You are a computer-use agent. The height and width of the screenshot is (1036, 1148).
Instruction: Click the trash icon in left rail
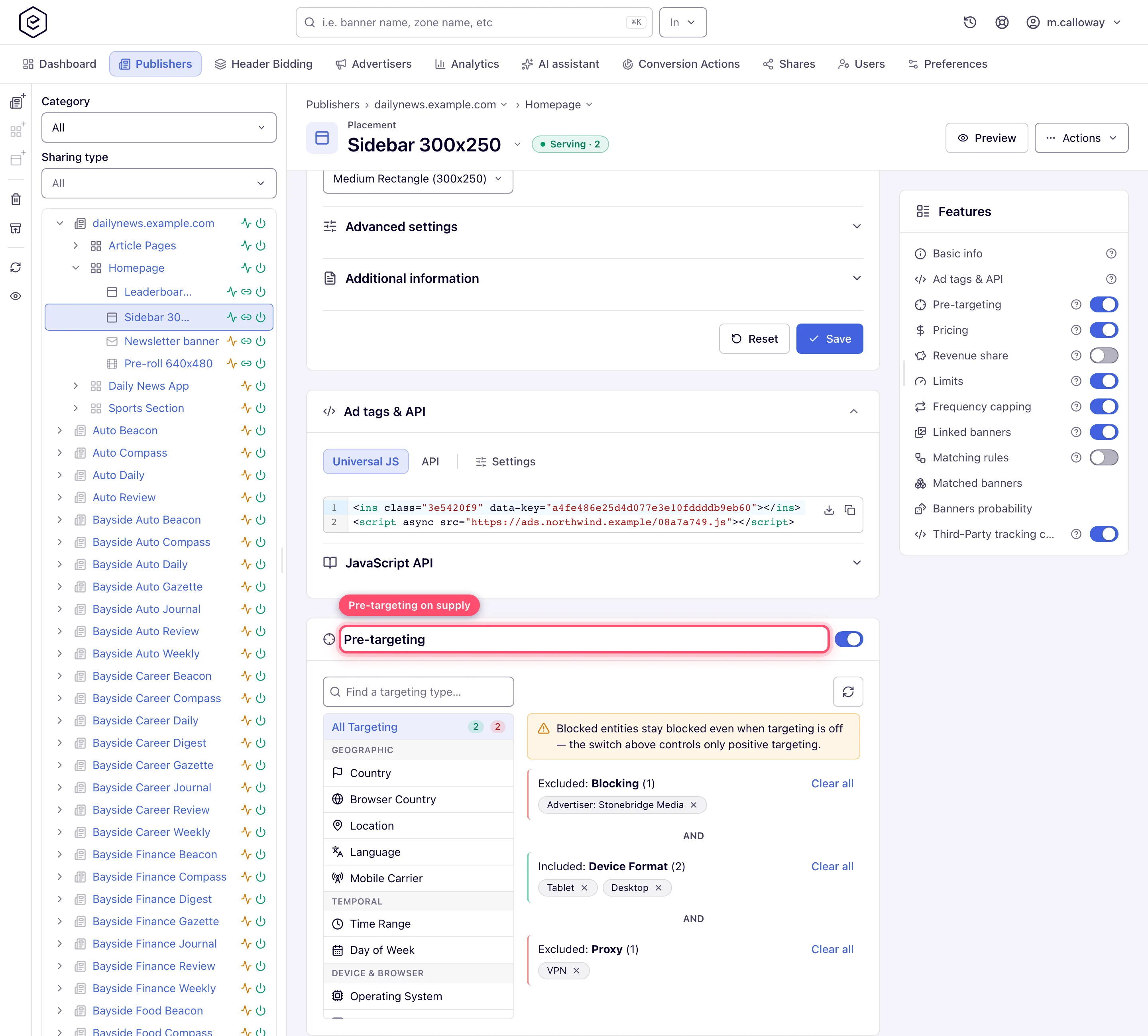pos(16,199)
